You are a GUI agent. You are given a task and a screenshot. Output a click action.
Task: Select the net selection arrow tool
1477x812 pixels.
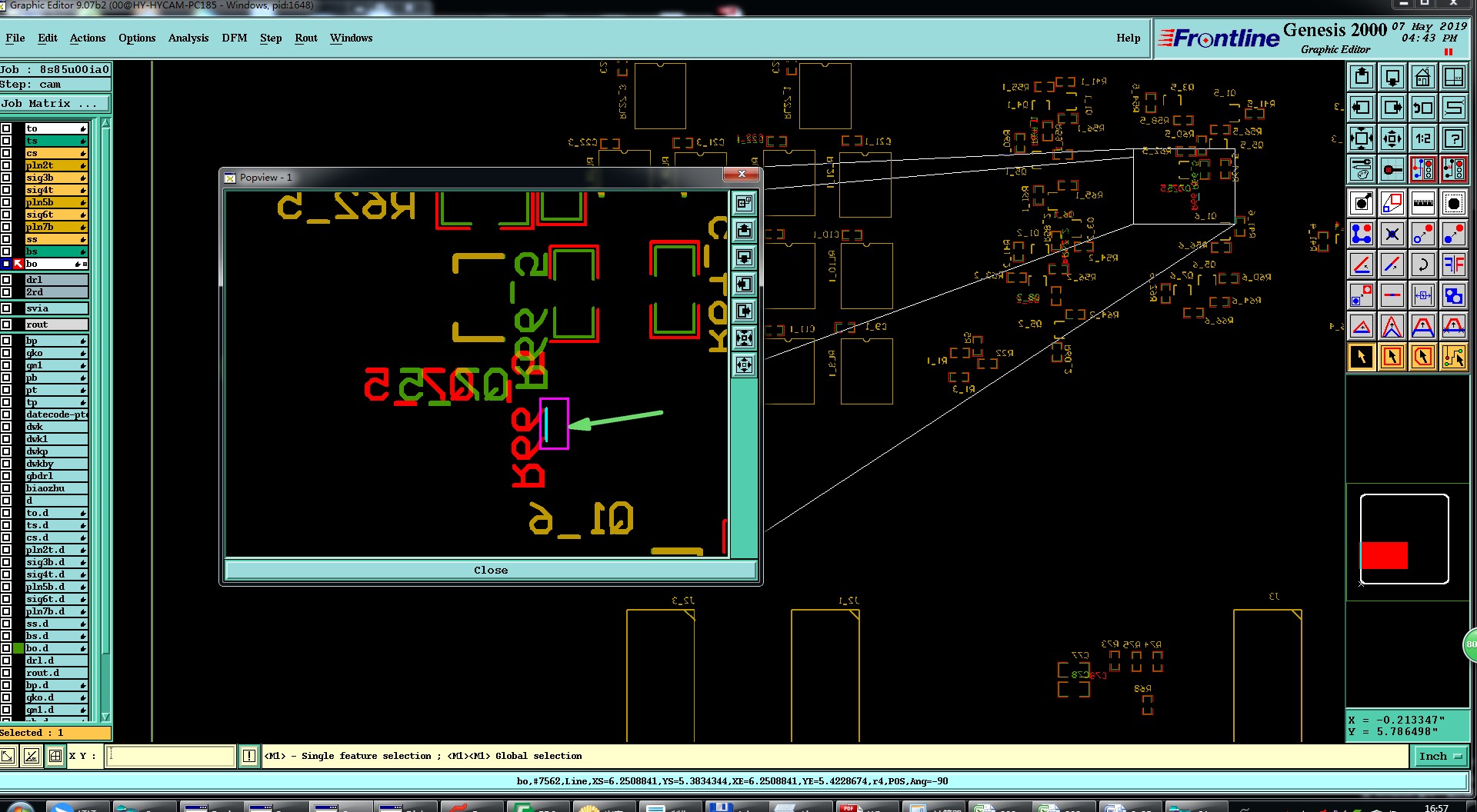point(1454,357)
